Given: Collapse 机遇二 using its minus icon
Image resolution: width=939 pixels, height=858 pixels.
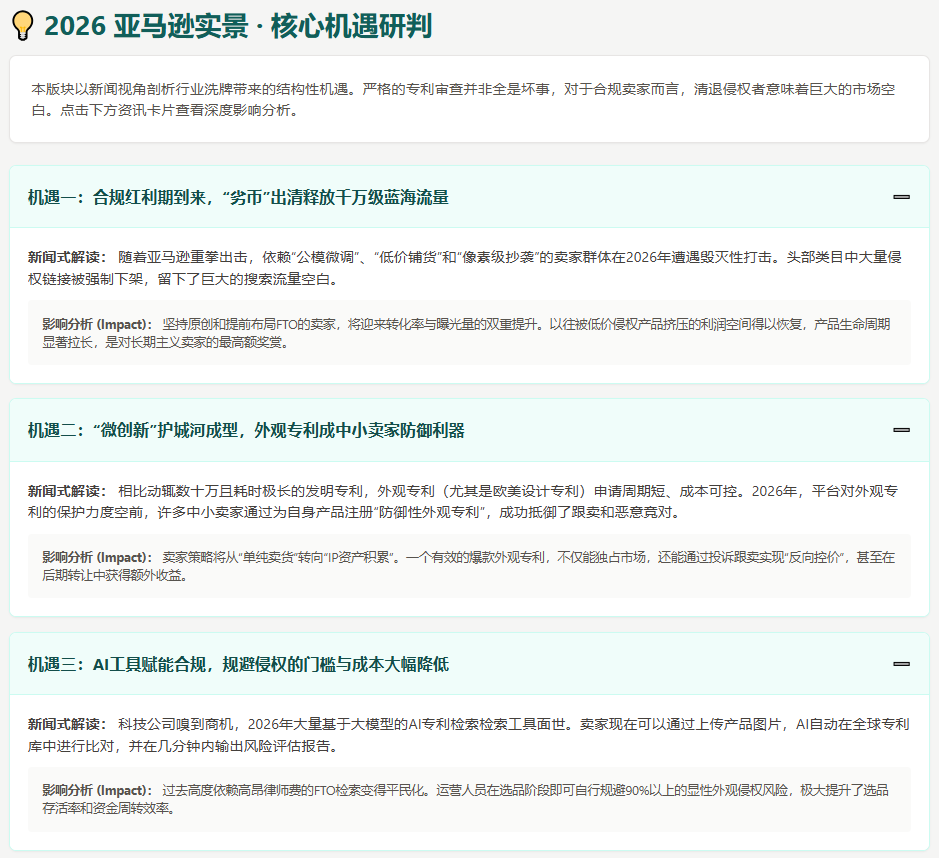Looking at the screenshot, I should (901, 430).
